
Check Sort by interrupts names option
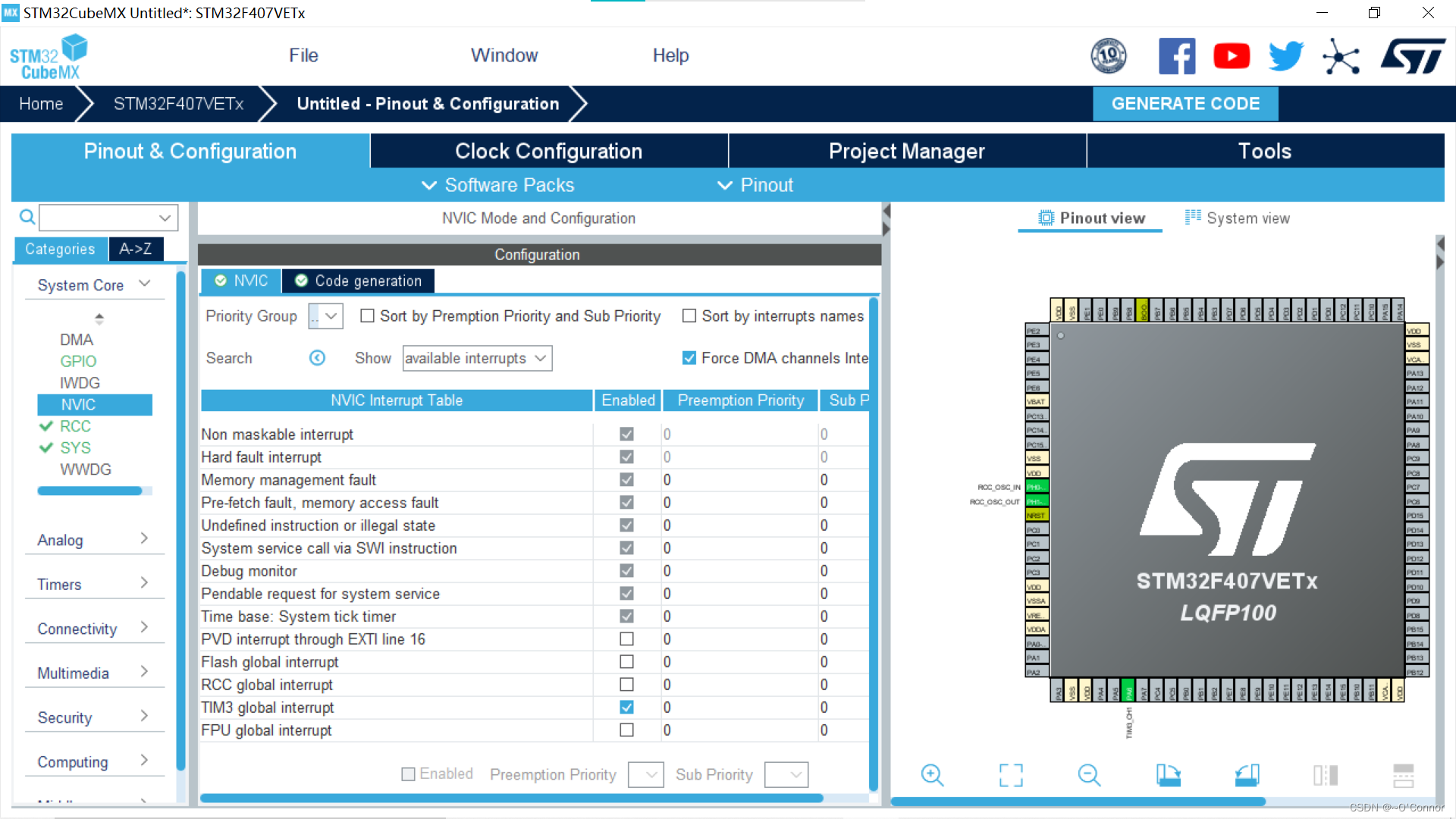point(689,316)
